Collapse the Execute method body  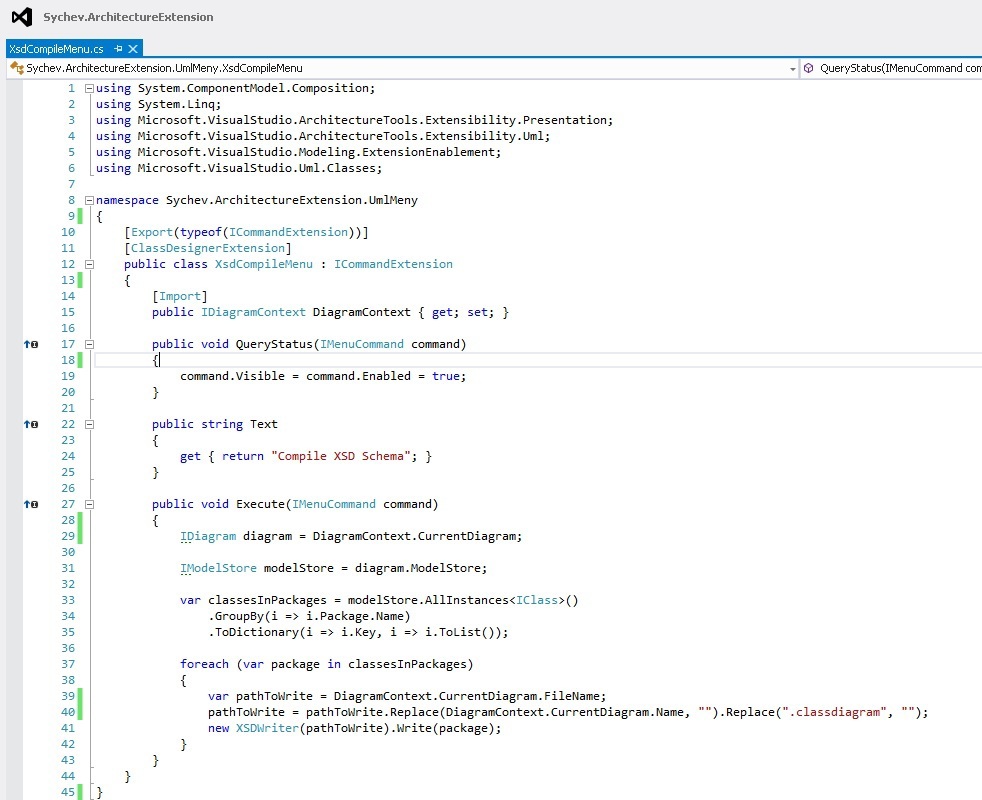pos(88,504)
